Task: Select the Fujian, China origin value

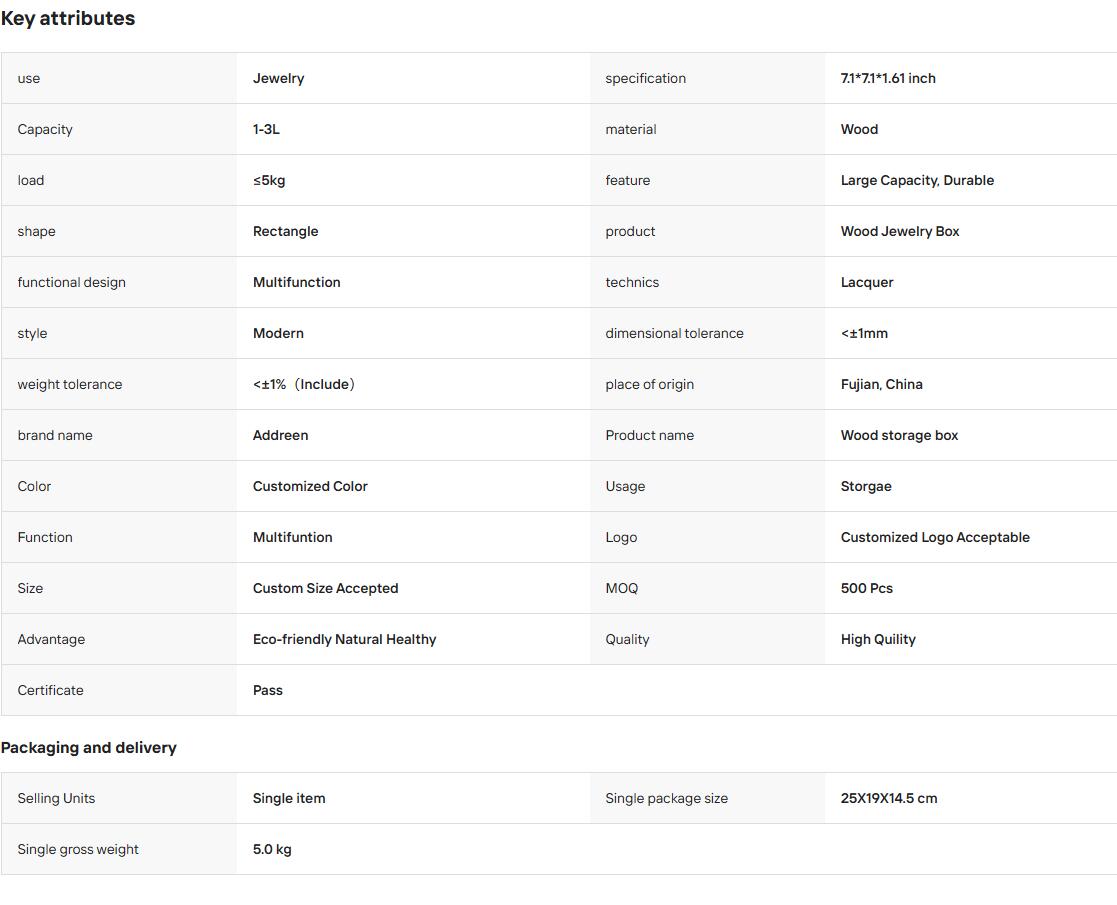Action: (x=881, y=384)
